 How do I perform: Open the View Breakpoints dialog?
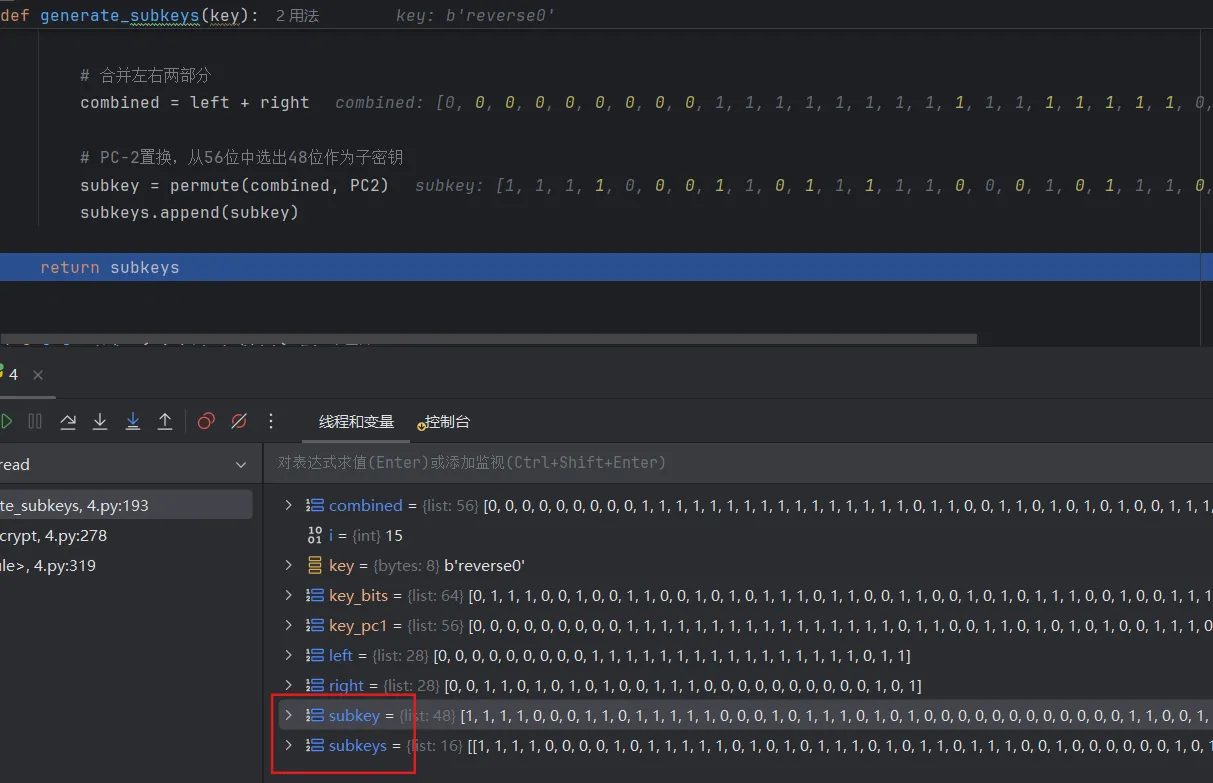click(206, 421)
